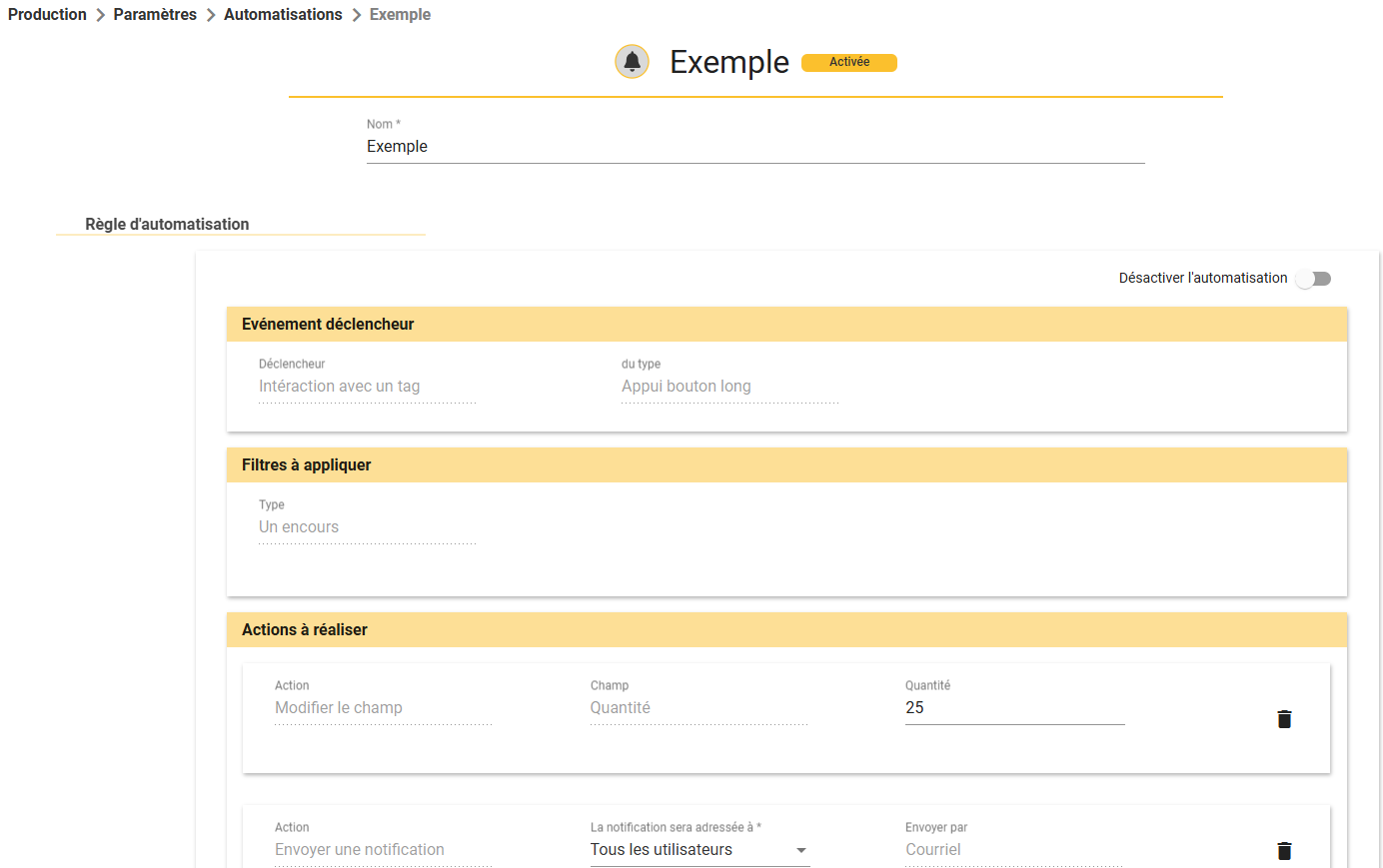1383x868 pixels.
Task: Open the Envoyer par field Courriel
Action: click(x=1014, y=850)
